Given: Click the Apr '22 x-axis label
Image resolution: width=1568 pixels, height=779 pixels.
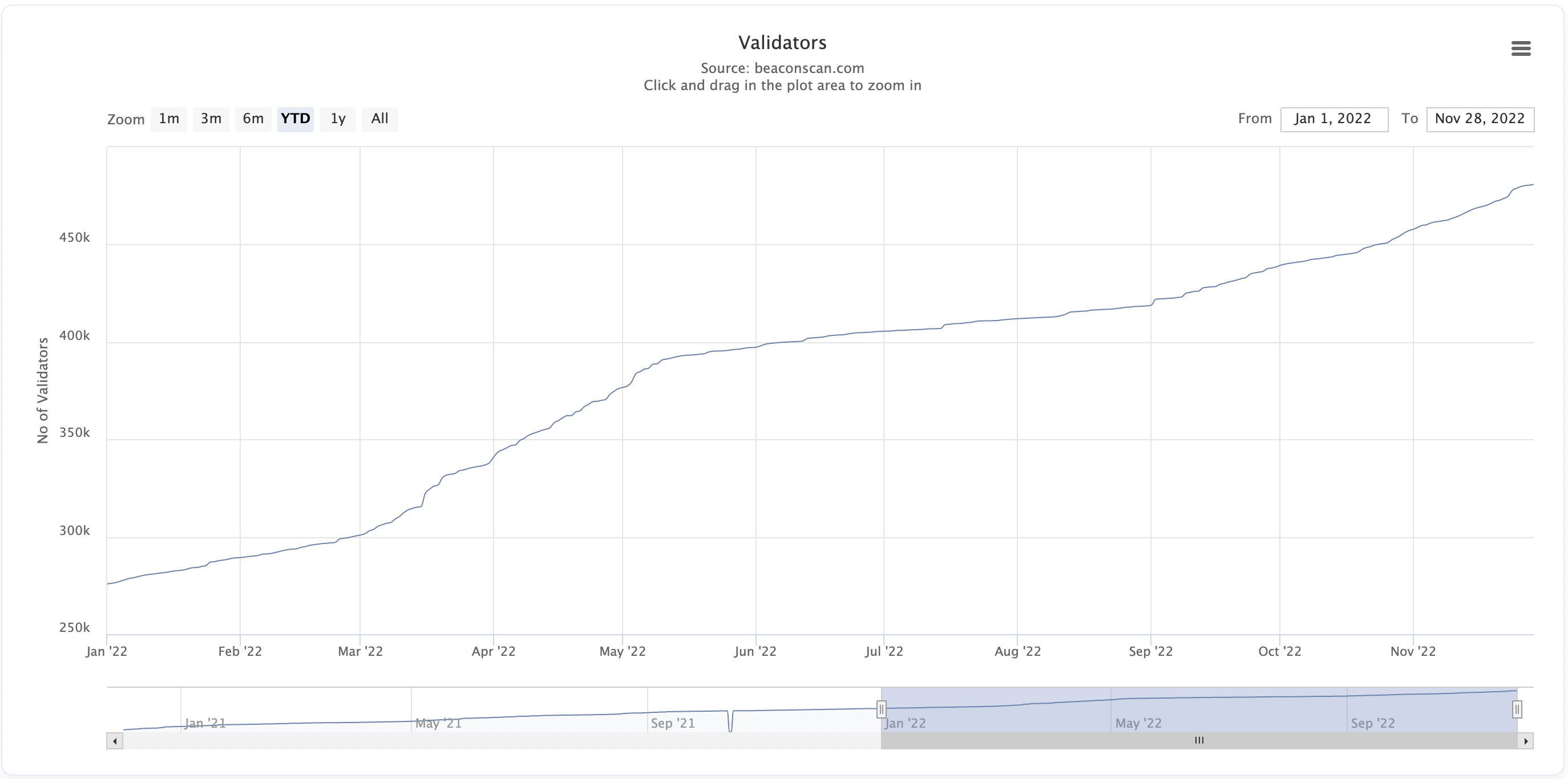Looking at the screenshot, I should coord(494,651).
